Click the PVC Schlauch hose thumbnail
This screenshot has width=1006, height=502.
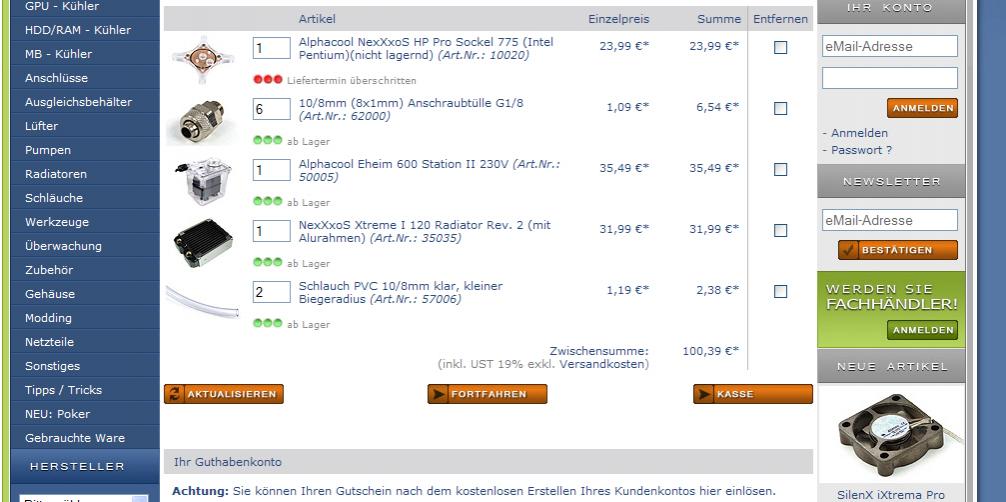click(203, 302)
